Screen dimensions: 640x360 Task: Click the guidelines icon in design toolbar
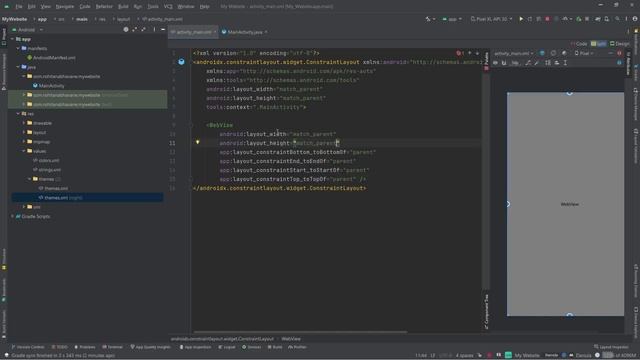point(565,63)
